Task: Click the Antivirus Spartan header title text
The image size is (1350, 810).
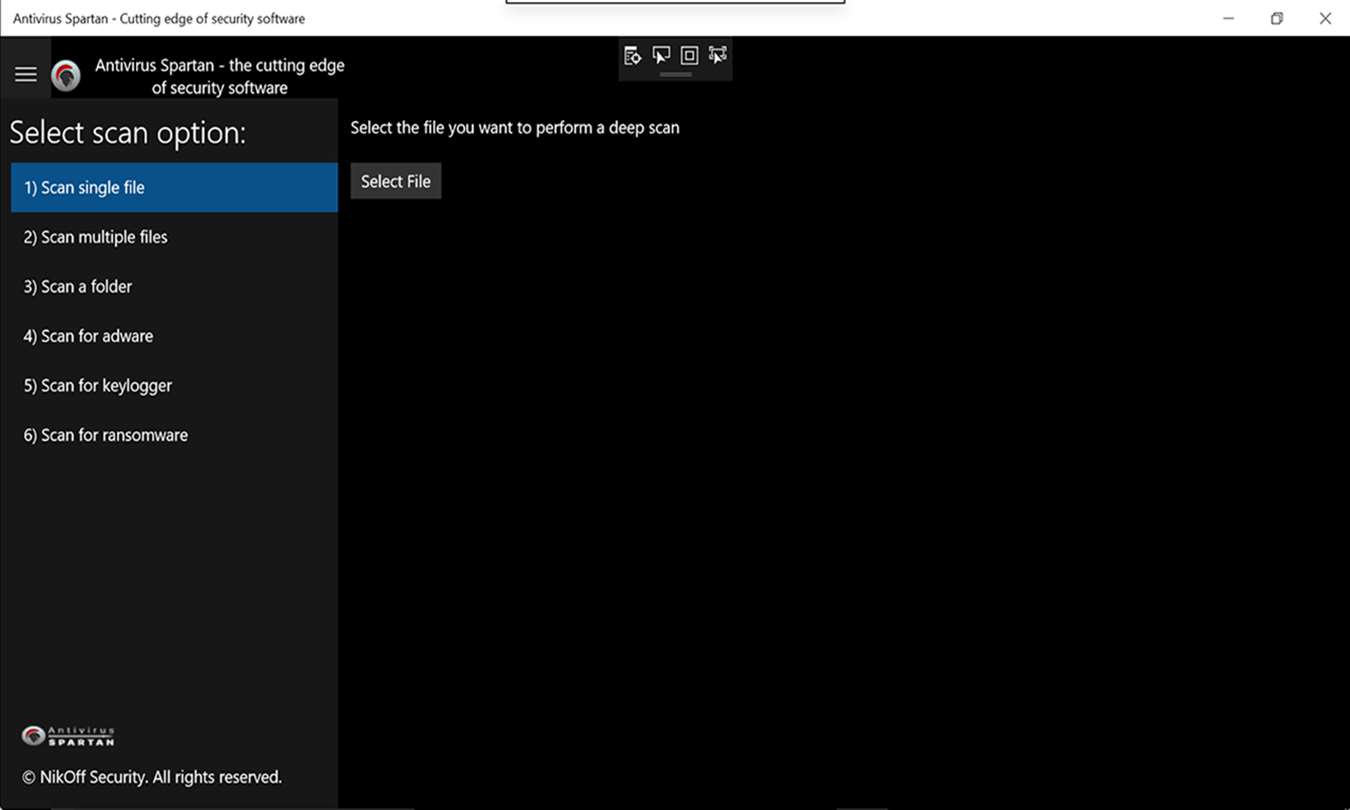Action: click(220, 76)
